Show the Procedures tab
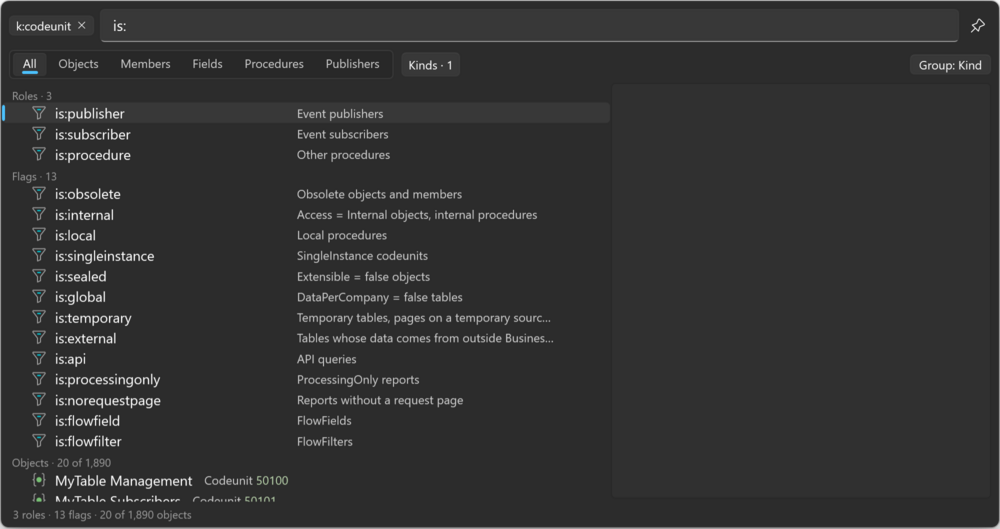The height and width of the screenshot is (529, 1000). pos(274,64)
